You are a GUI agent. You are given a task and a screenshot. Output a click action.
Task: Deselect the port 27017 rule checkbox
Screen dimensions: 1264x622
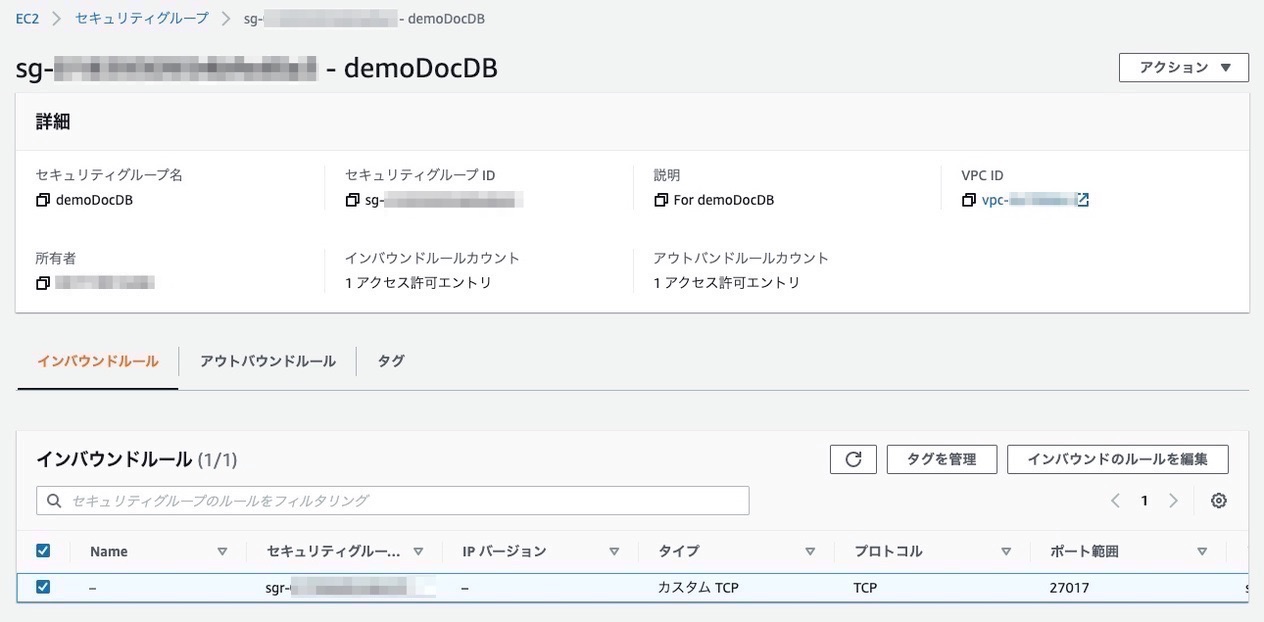(x=41, y=587)
